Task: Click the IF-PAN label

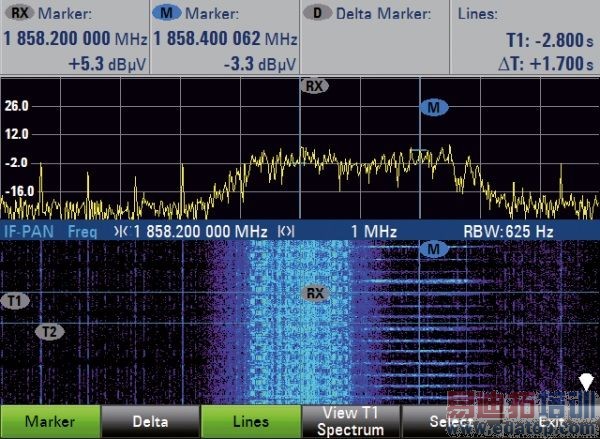Action: (x=29, y=232)
